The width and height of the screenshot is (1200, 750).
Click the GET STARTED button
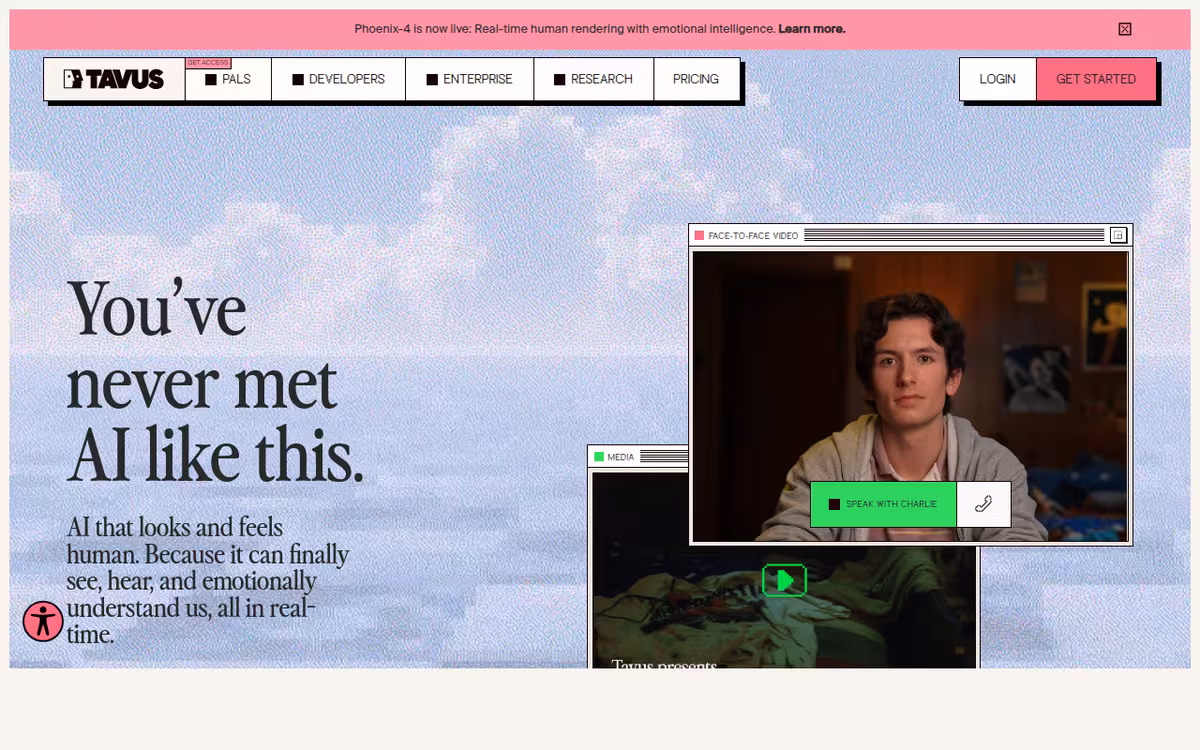click(x=1096, y=79)
